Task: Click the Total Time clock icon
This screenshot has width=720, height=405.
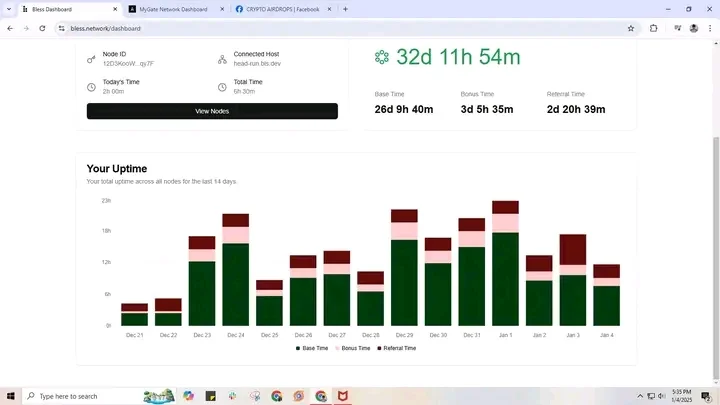Action: click(222, 87)
